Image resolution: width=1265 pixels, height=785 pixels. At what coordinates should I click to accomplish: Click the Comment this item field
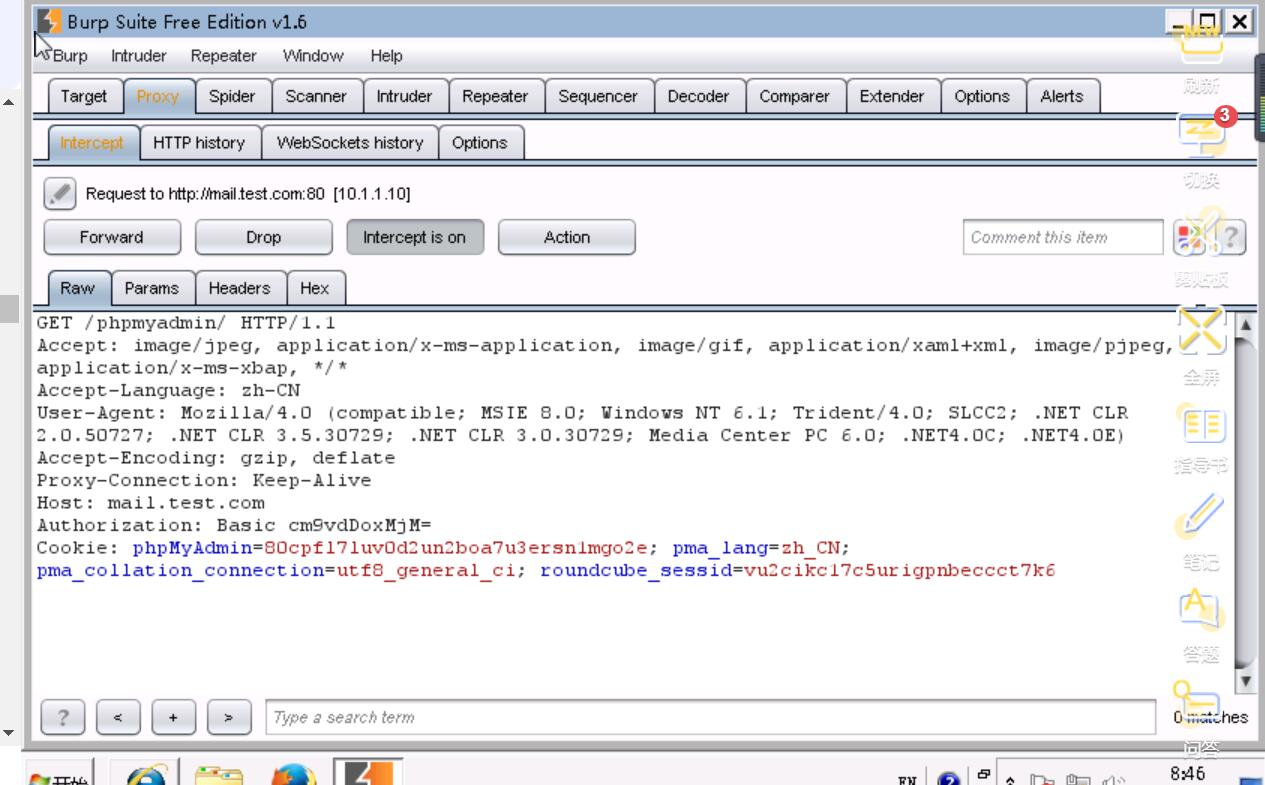click(x=1064, y=238)
